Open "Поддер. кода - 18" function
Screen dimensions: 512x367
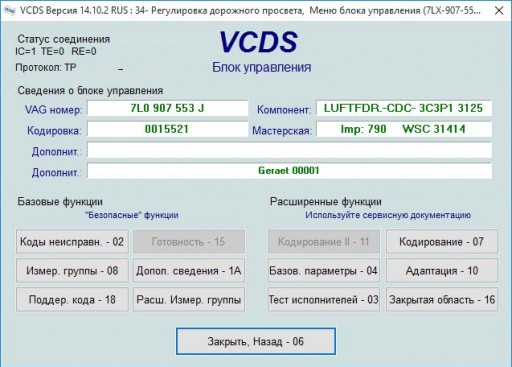[x=72, y=300]
